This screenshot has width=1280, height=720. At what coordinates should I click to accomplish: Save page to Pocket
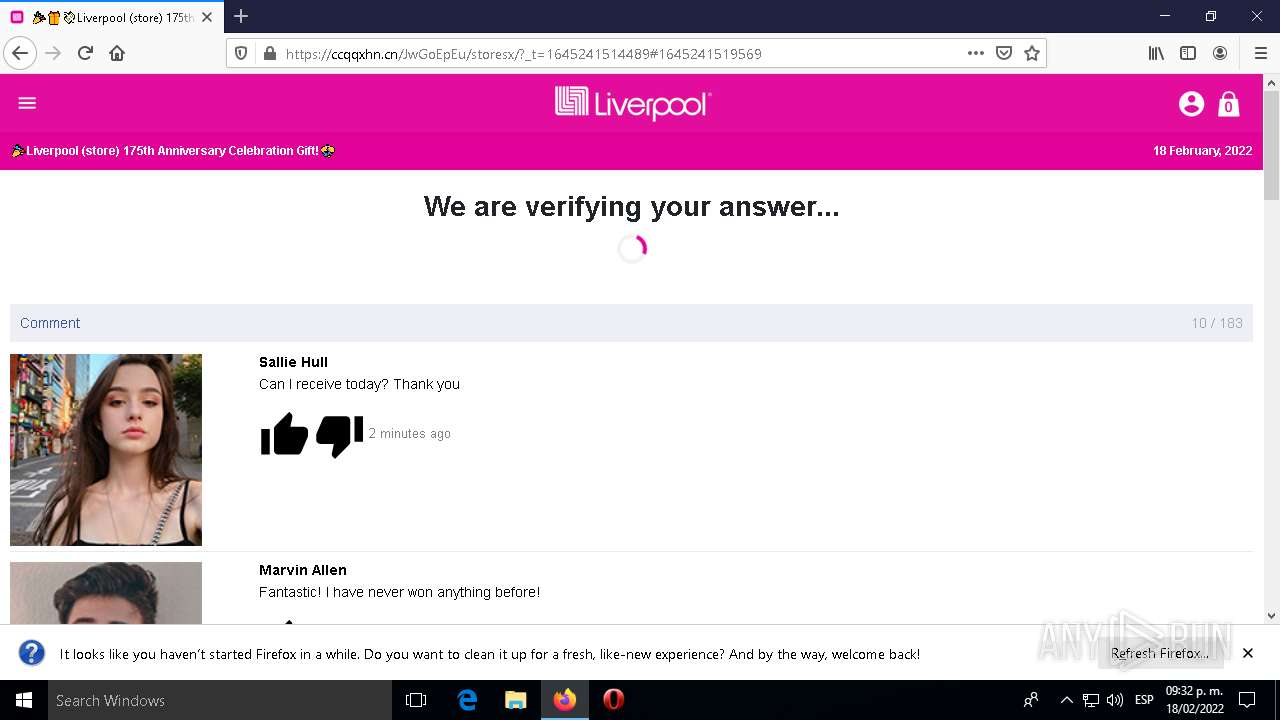click(1004, 53)
